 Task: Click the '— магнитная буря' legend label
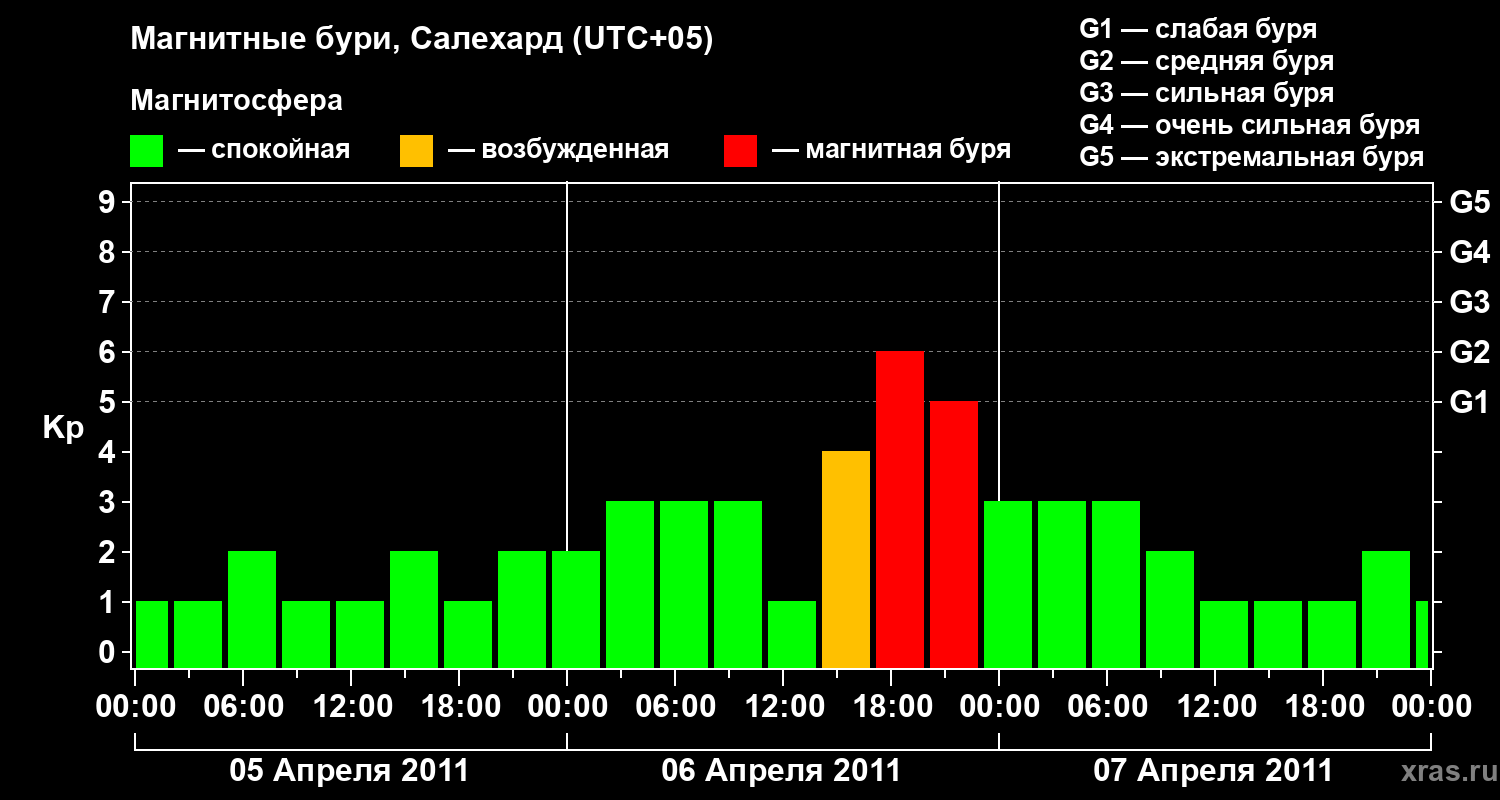(892, 151)
